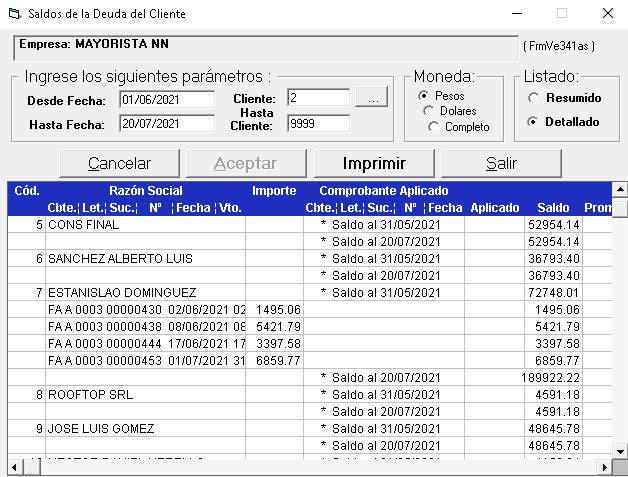
Task: Close the Saldos de la Deuda window
Action: coord(607,14)
